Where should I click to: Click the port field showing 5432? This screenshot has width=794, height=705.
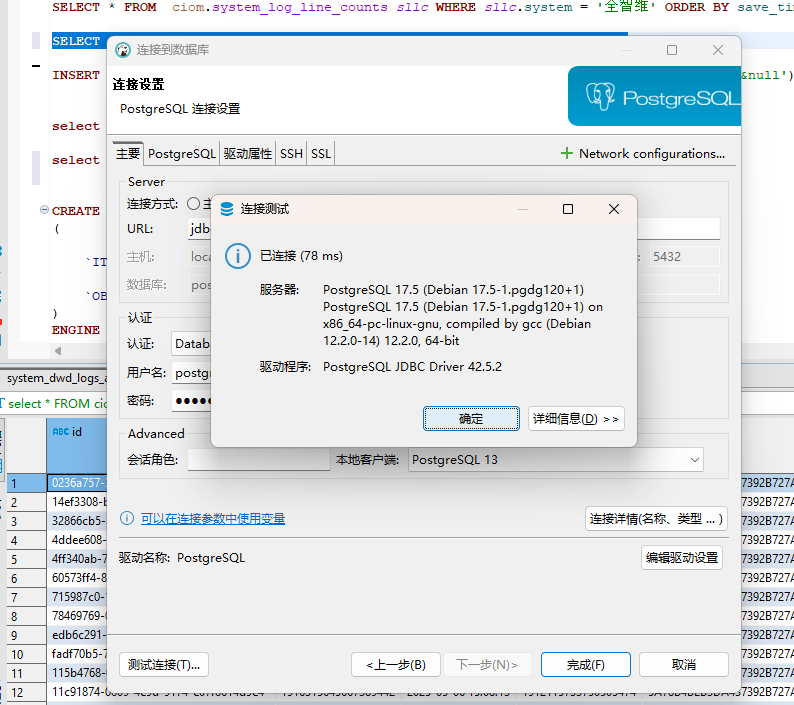(x=684, y=257)
